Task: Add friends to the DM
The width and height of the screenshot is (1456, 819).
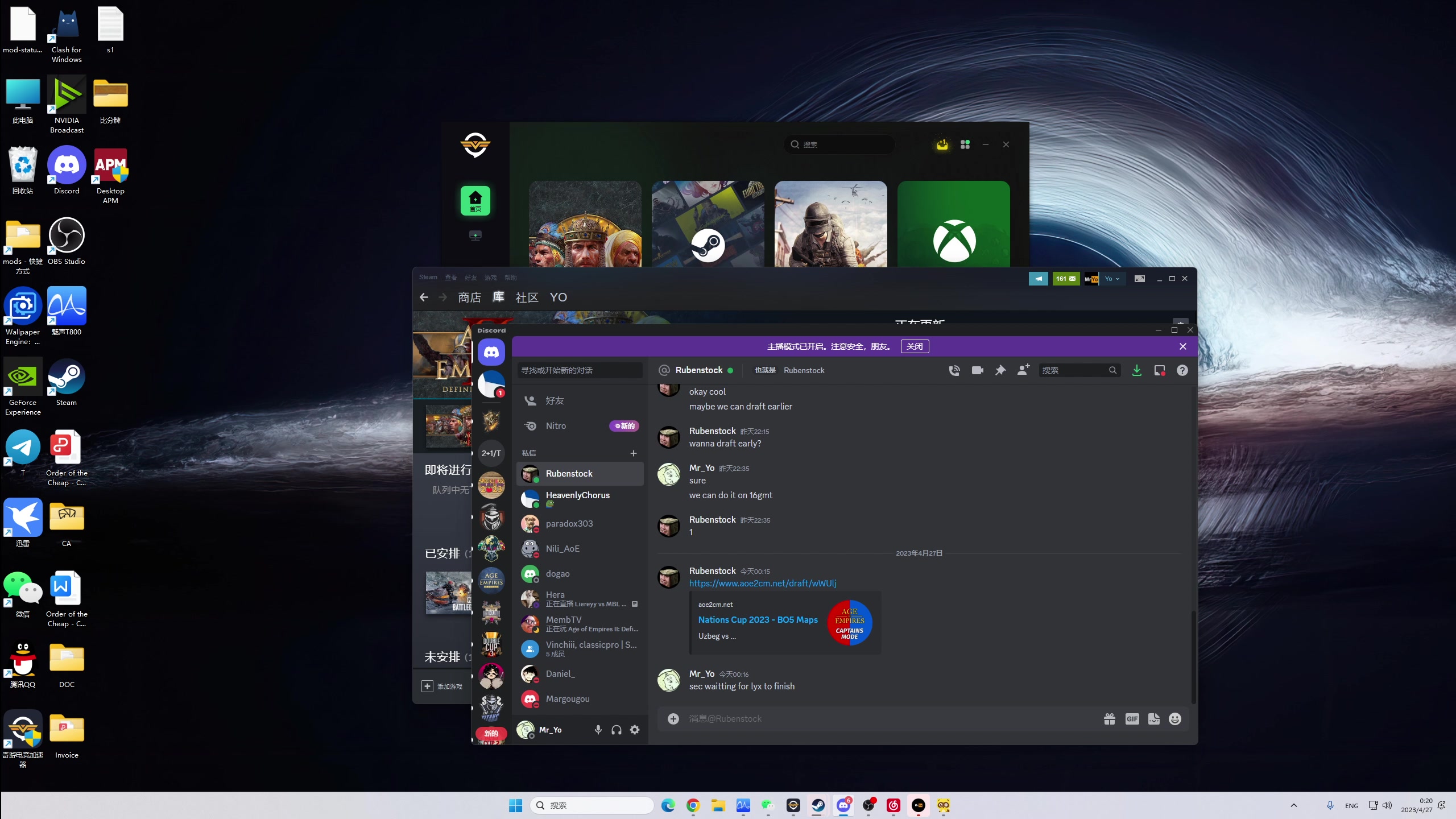Action: coord(1023,370)
